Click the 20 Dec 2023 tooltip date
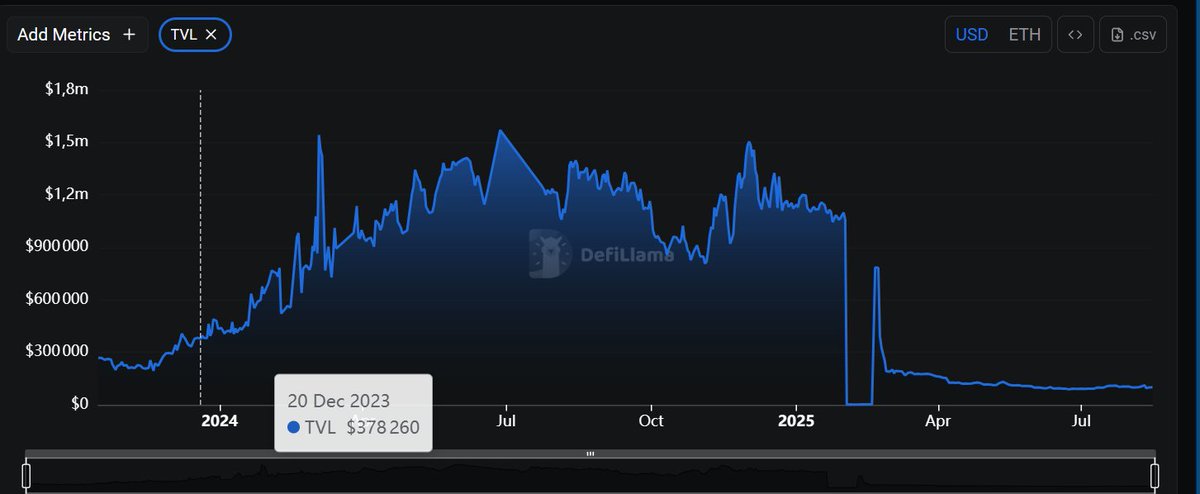 (x=337, y=400)
